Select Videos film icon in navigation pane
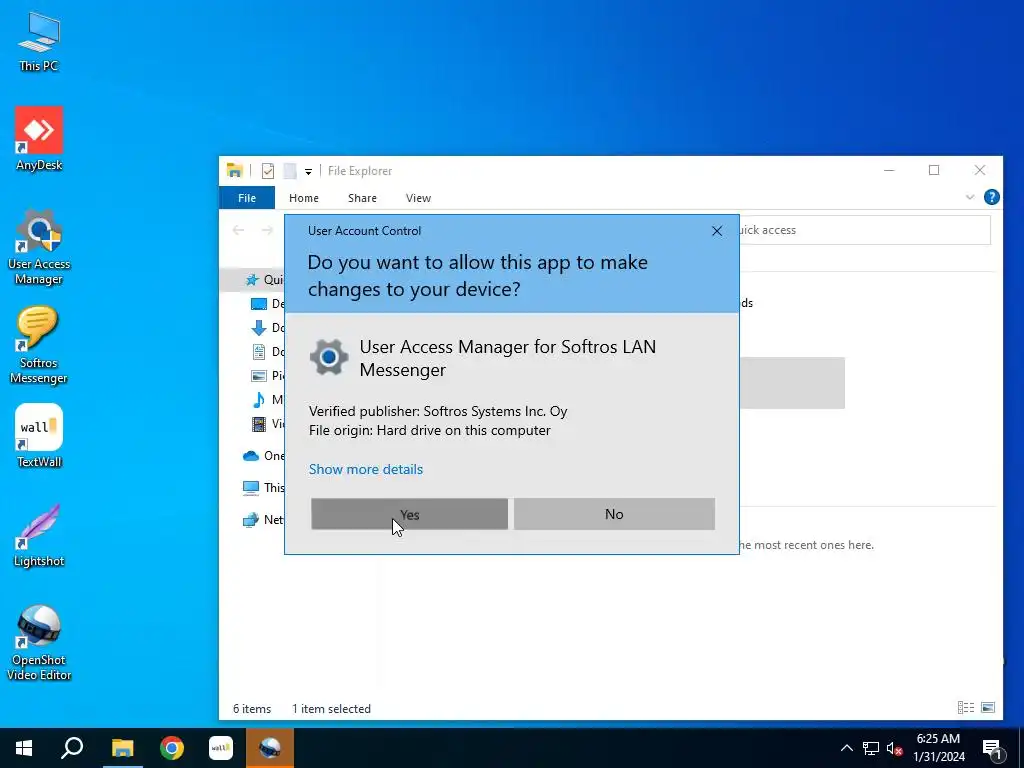 [x=259, y=424]
